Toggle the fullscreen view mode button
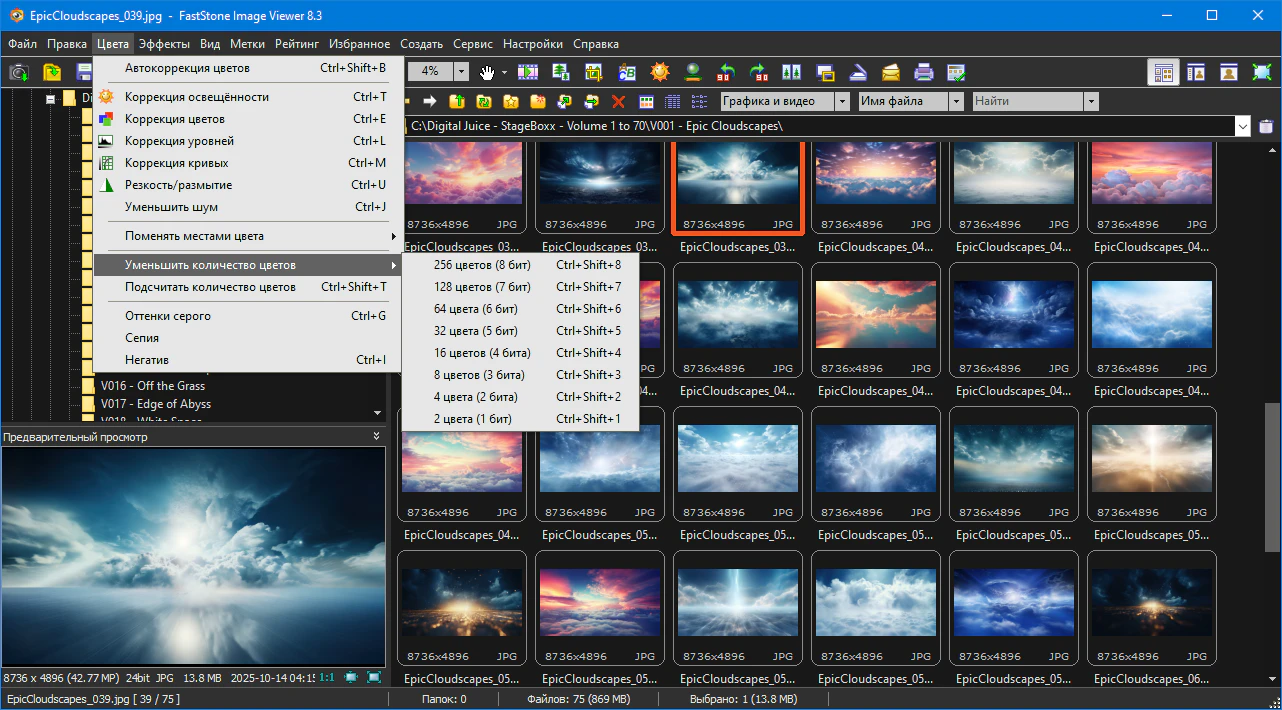This screenshot has height=710, width=1282. click(x=1262, y=72)
